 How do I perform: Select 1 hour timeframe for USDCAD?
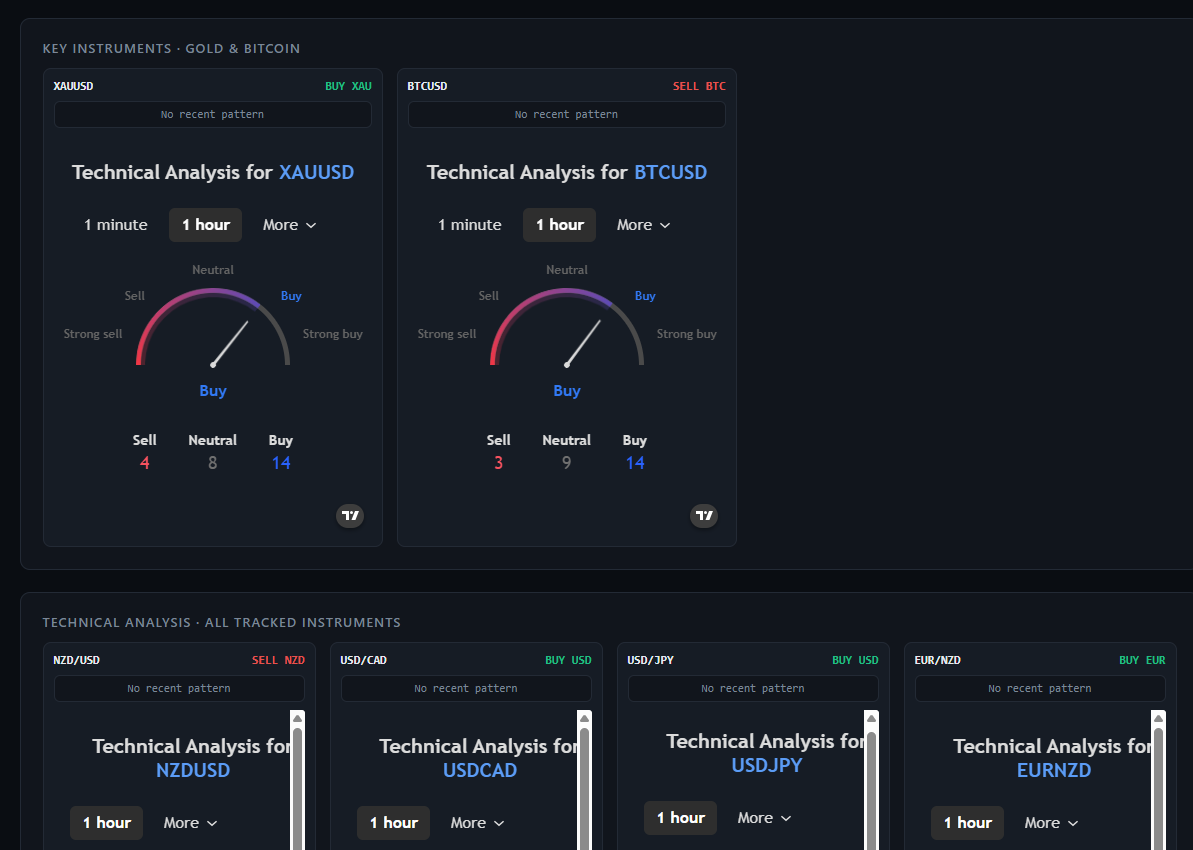coord(393,823)
